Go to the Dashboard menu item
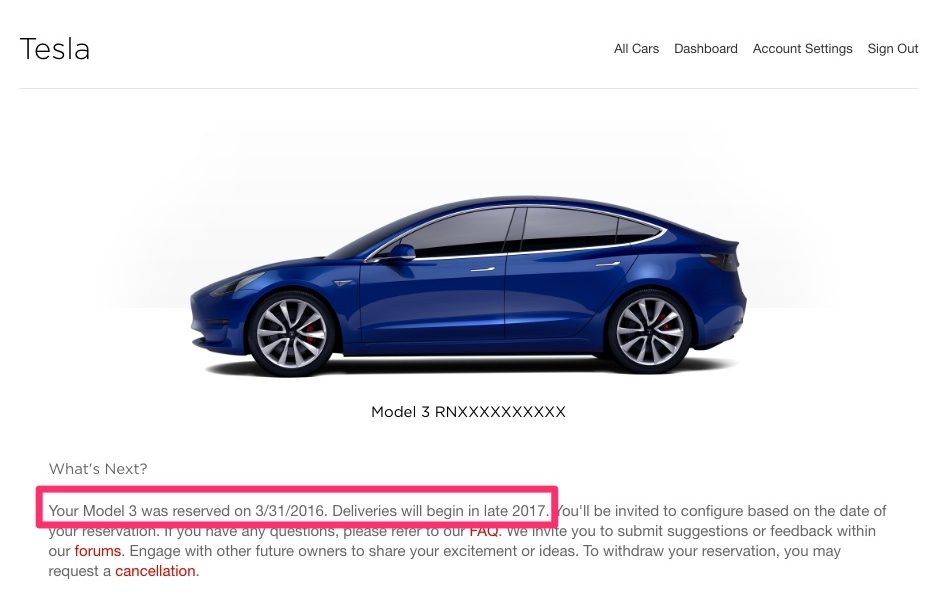Image resolution: width=940 pixels, height=600 pixels. coord(706,49)
